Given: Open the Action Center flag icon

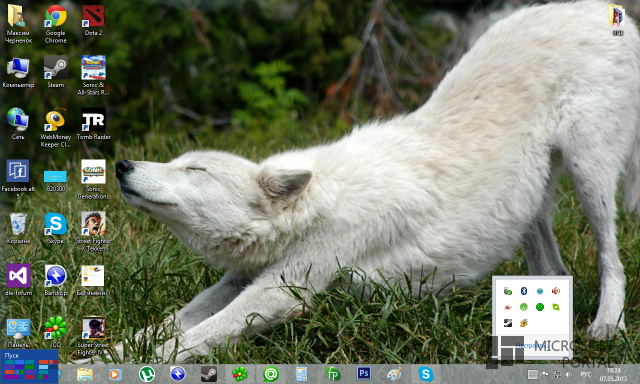Looking at the screenshot, I should (545, 374).
